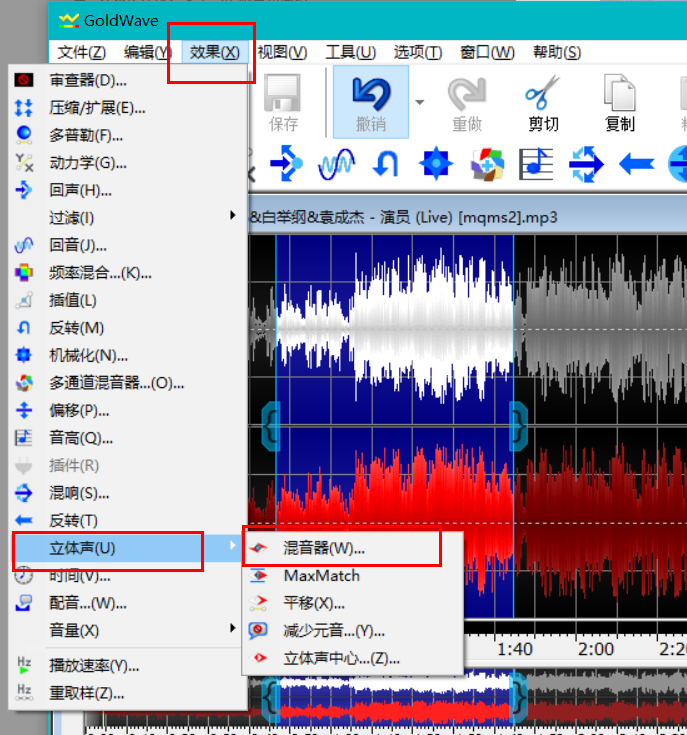Select 多通道混音器...(O)... menu entry
687x735 pixels.
pos(127,383)
